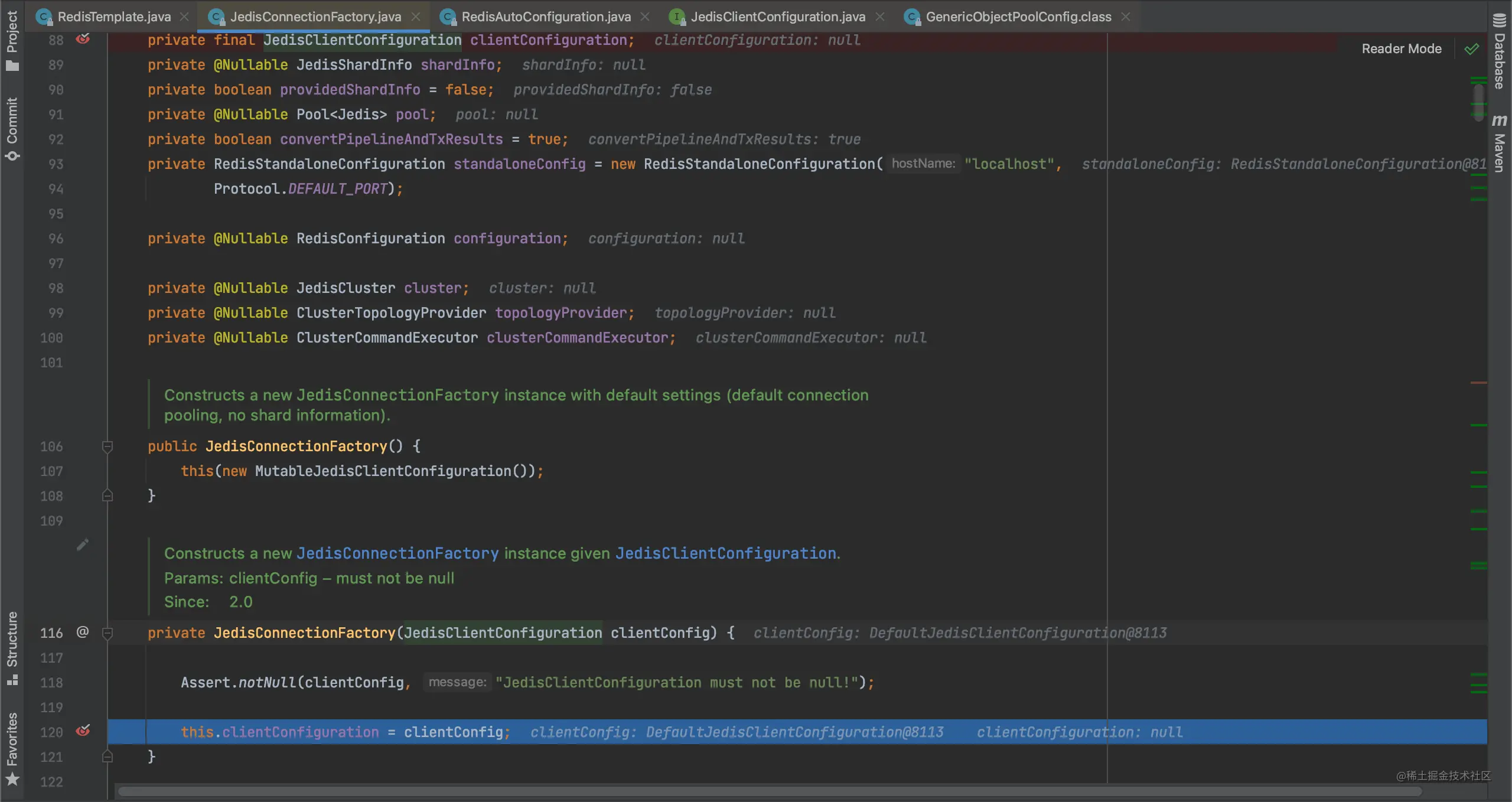Toggle the breakpoint at line 88
The width and height of the screenshot is (1512, 802).
pos(83,40)
